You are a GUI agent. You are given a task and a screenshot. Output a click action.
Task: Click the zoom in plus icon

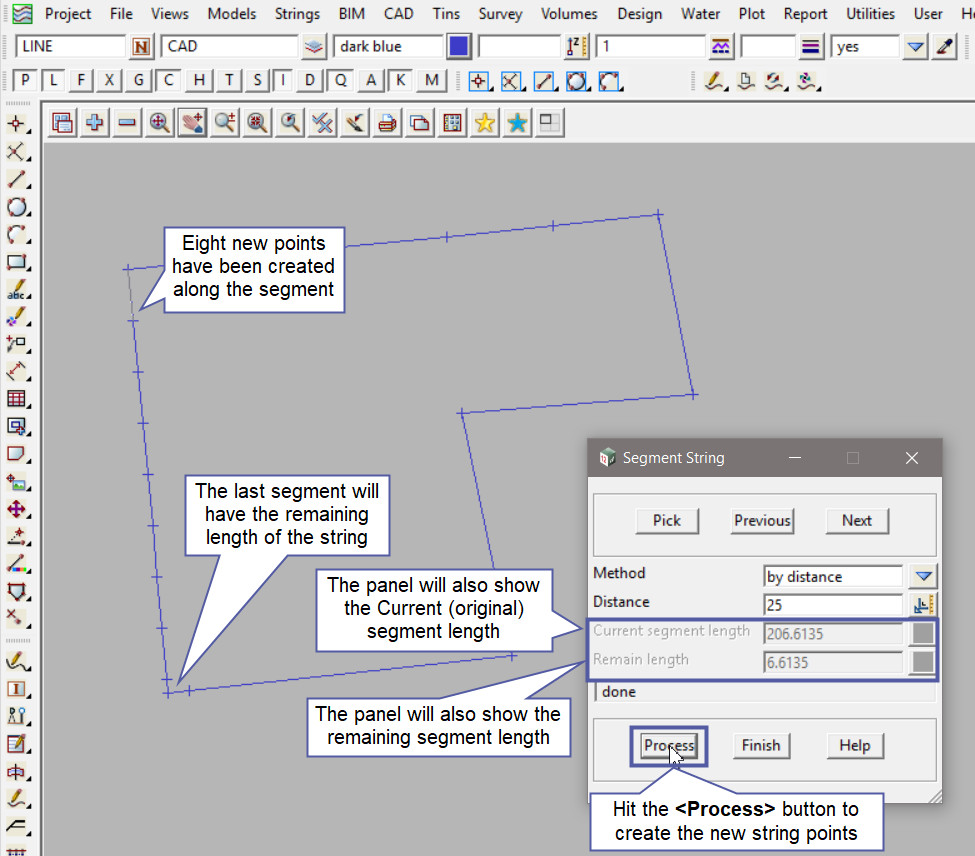[x=95, y=123]
